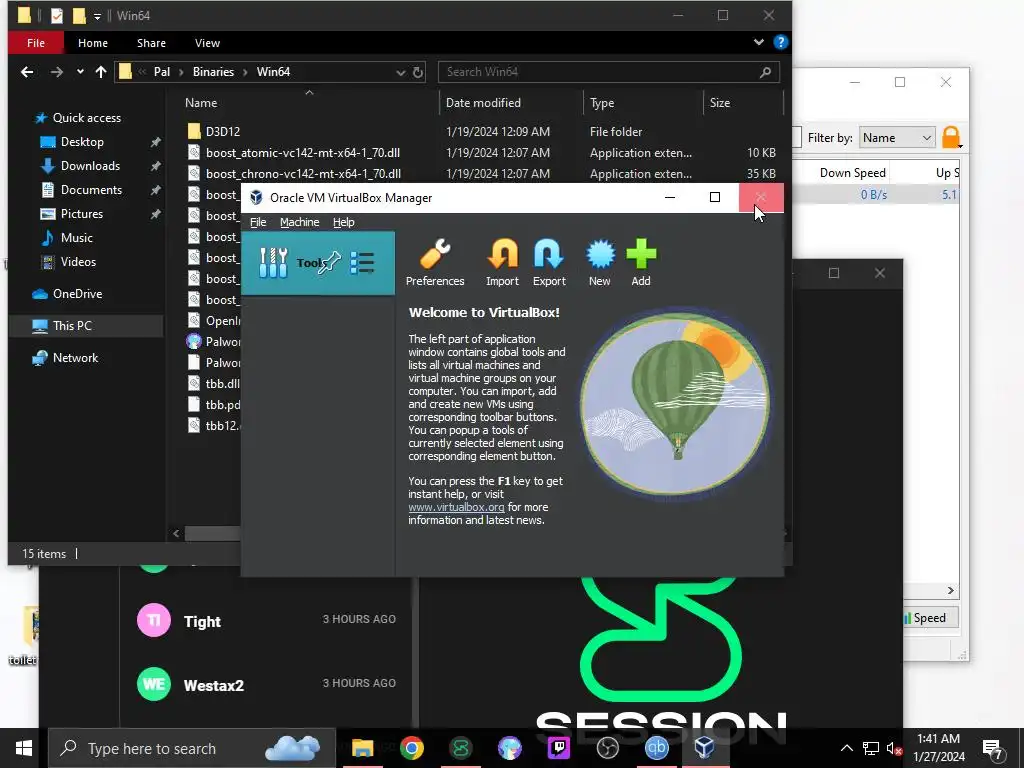Open VirtualBox Machine menu

tap(300, 222)
